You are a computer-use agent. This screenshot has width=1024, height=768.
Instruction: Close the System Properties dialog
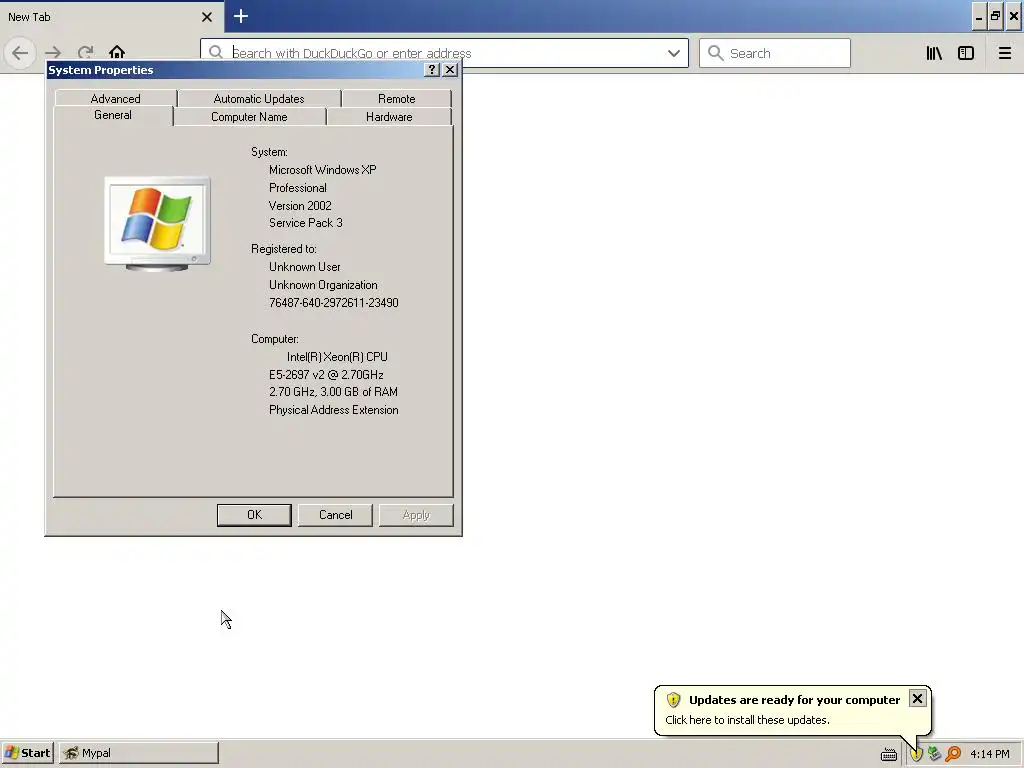(450, 70)
